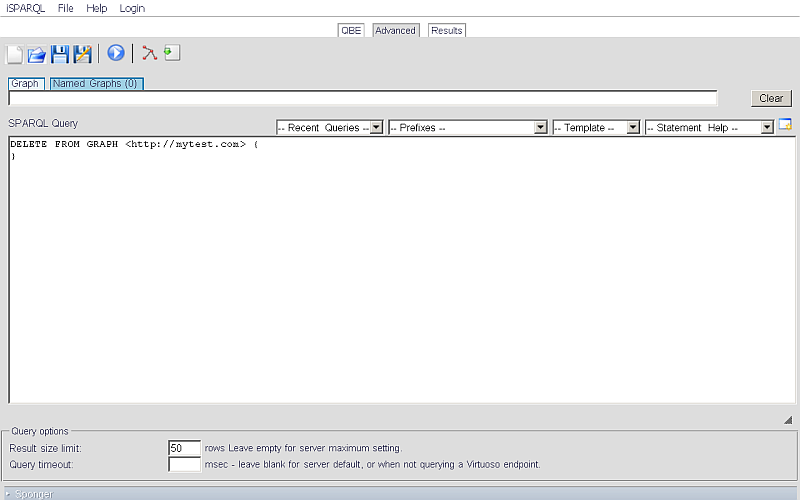This screenshot has height=500, width=800.
Task: Switch to the QBE tab
Action: click(x=351, y=31)
